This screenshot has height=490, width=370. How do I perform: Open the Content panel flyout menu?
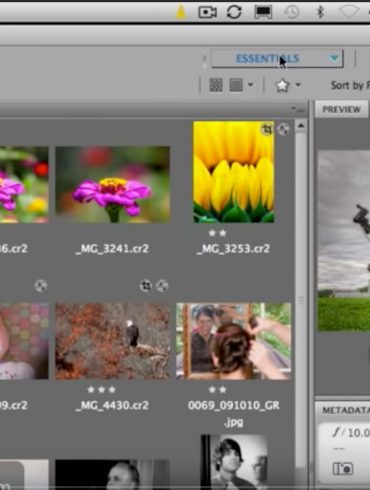297,109
